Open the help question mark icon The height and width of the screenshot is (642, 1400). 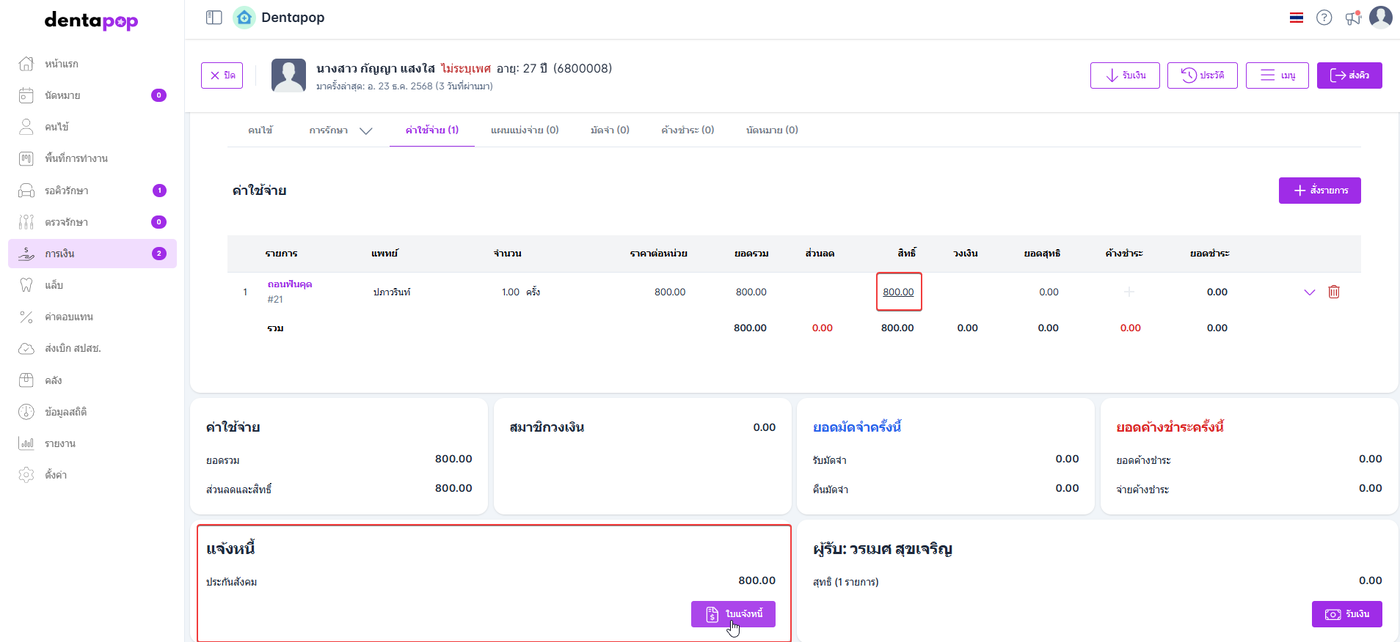tap(1324, 18)
